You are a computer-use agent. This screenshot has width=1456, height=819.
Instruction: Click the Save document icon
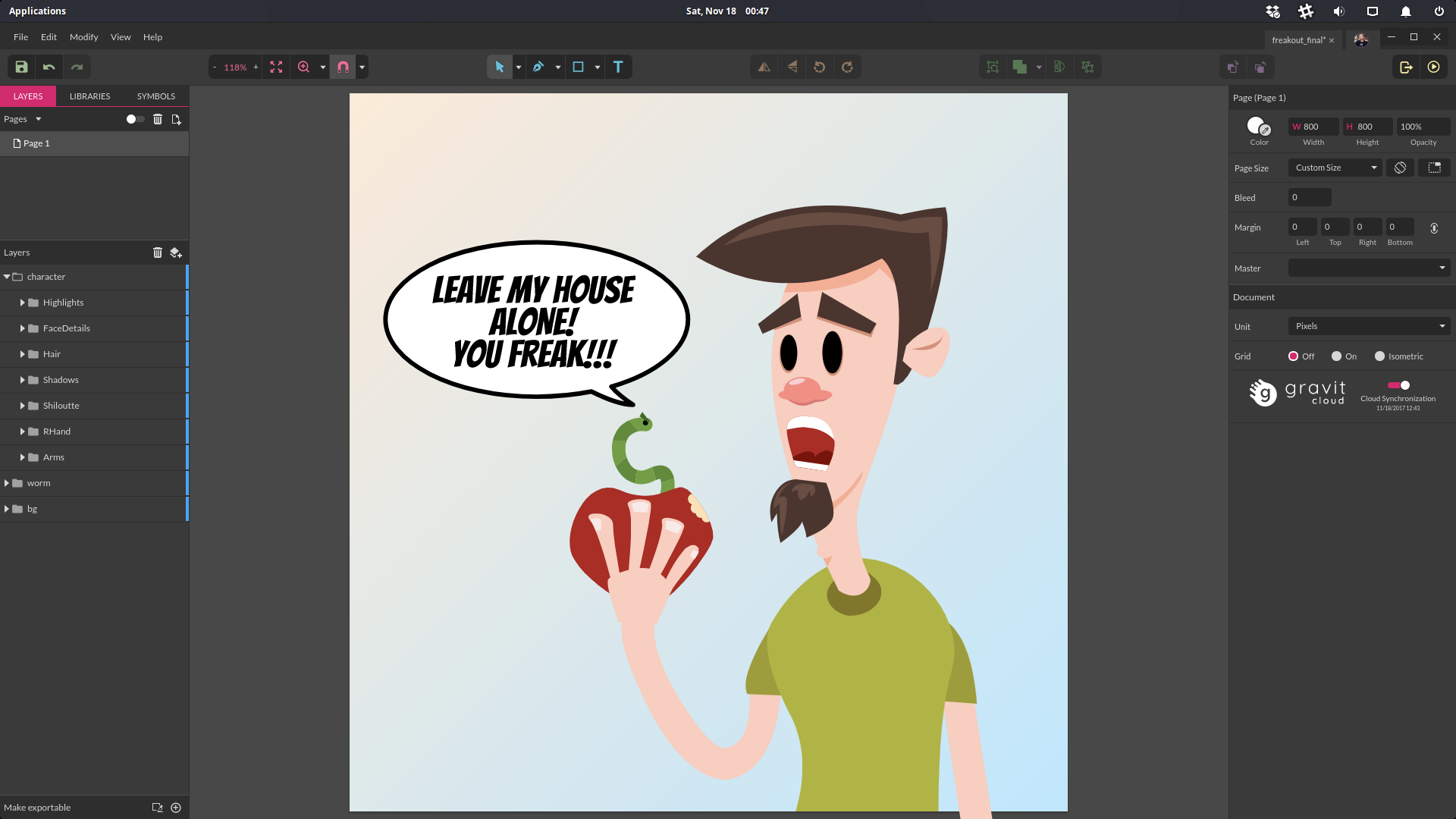tap(21, 67)
